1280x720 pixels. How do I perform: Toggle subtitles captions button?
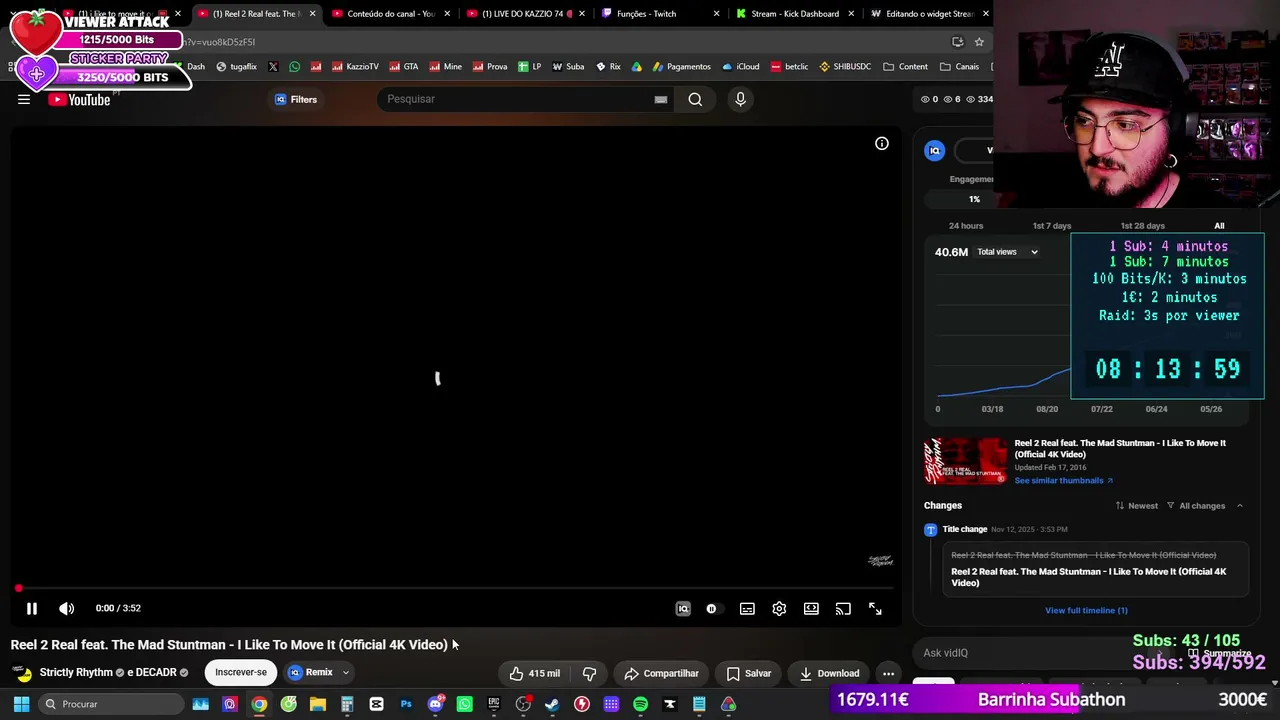click(747, 608)
